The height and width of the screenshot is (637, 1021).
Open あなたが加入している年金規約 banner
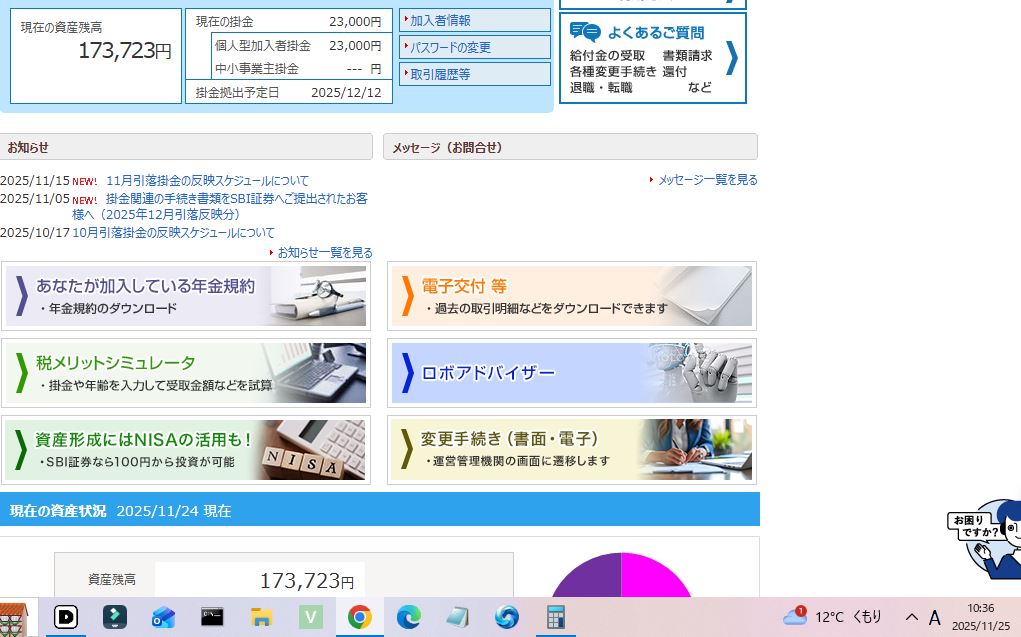[186, 296]
